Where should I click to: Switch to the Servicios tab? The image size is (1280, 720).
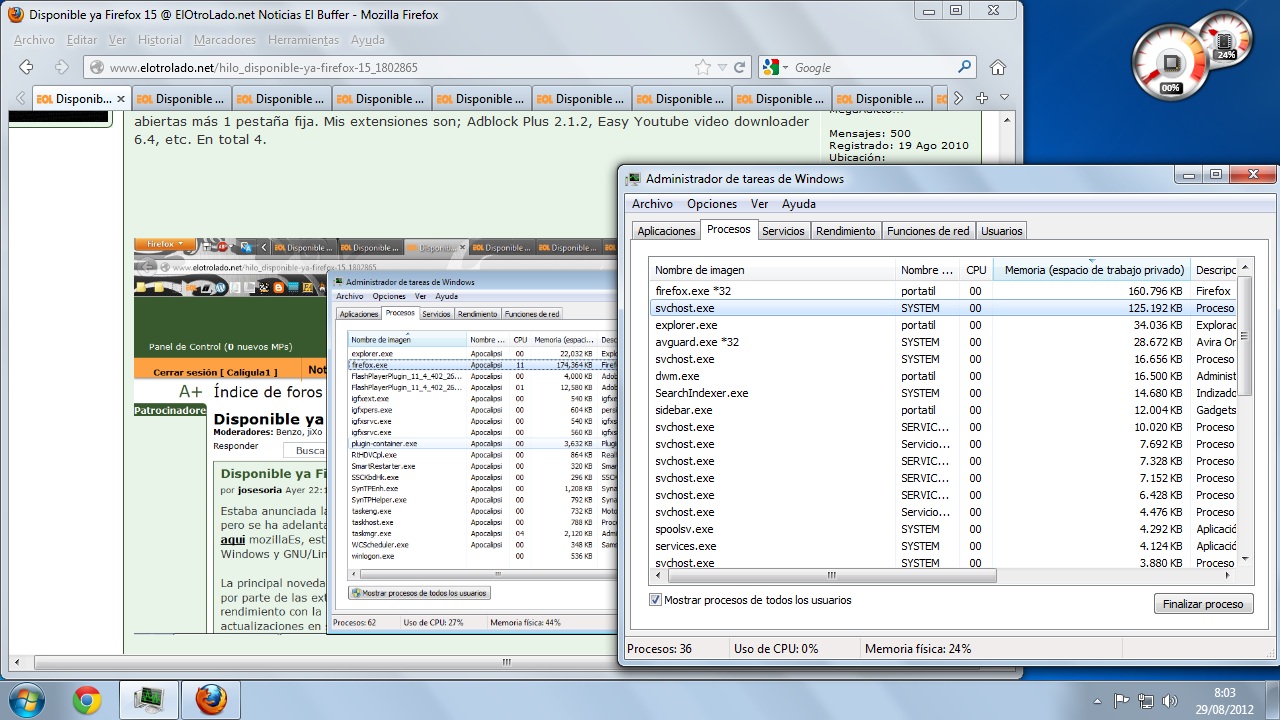click(x=783, y=231)
